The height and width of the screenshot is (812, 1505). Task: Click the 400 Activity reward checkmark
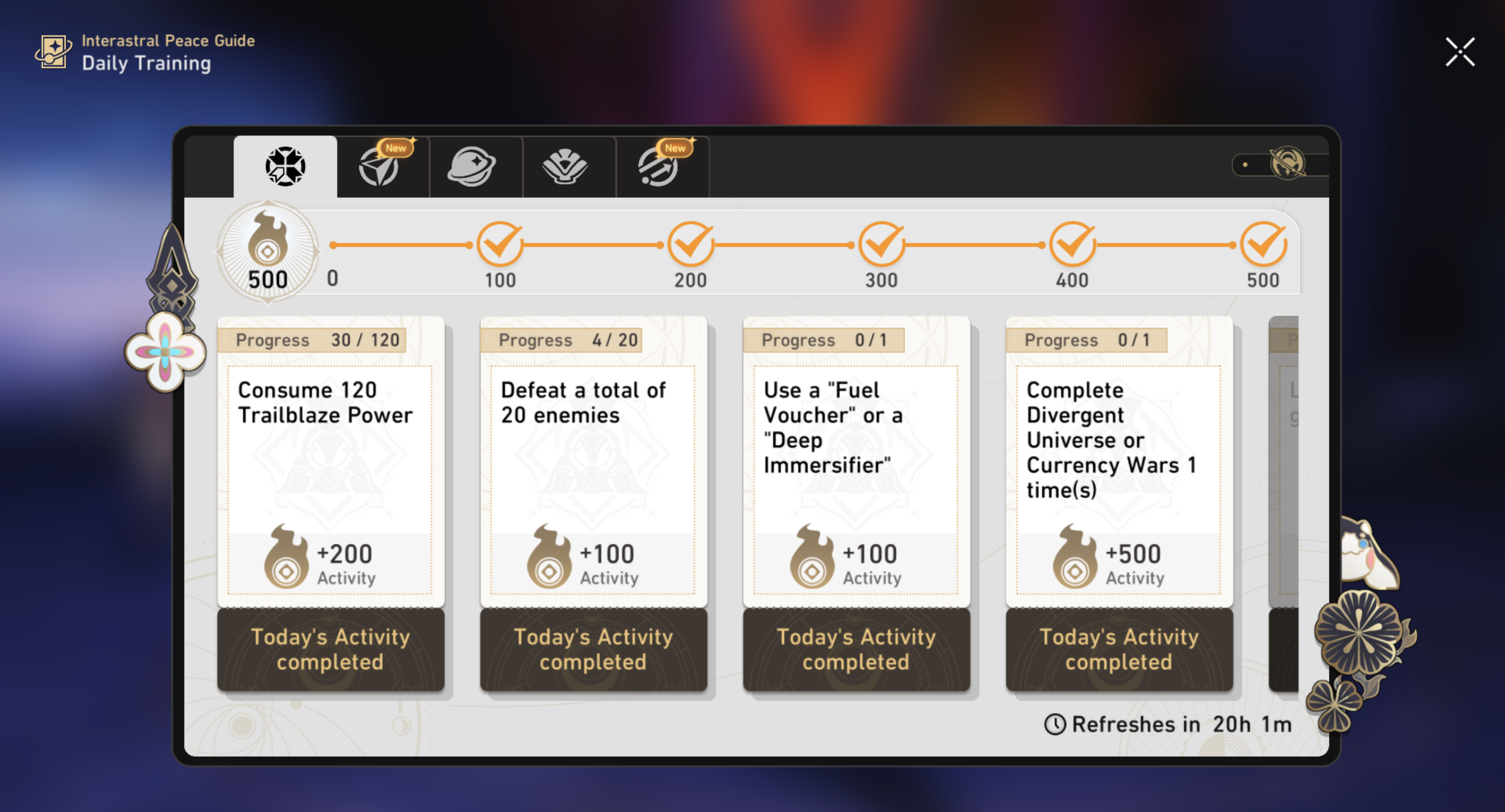click(x=1072, y=244)
